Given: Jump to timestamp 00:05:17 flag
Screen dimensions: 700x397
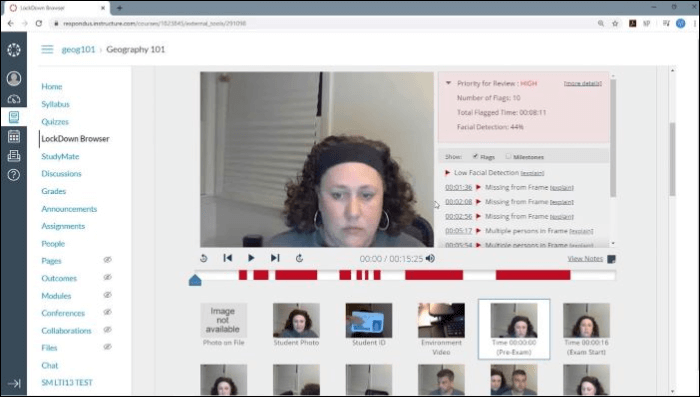Looking at the screenshot, I should click(458, 231).
